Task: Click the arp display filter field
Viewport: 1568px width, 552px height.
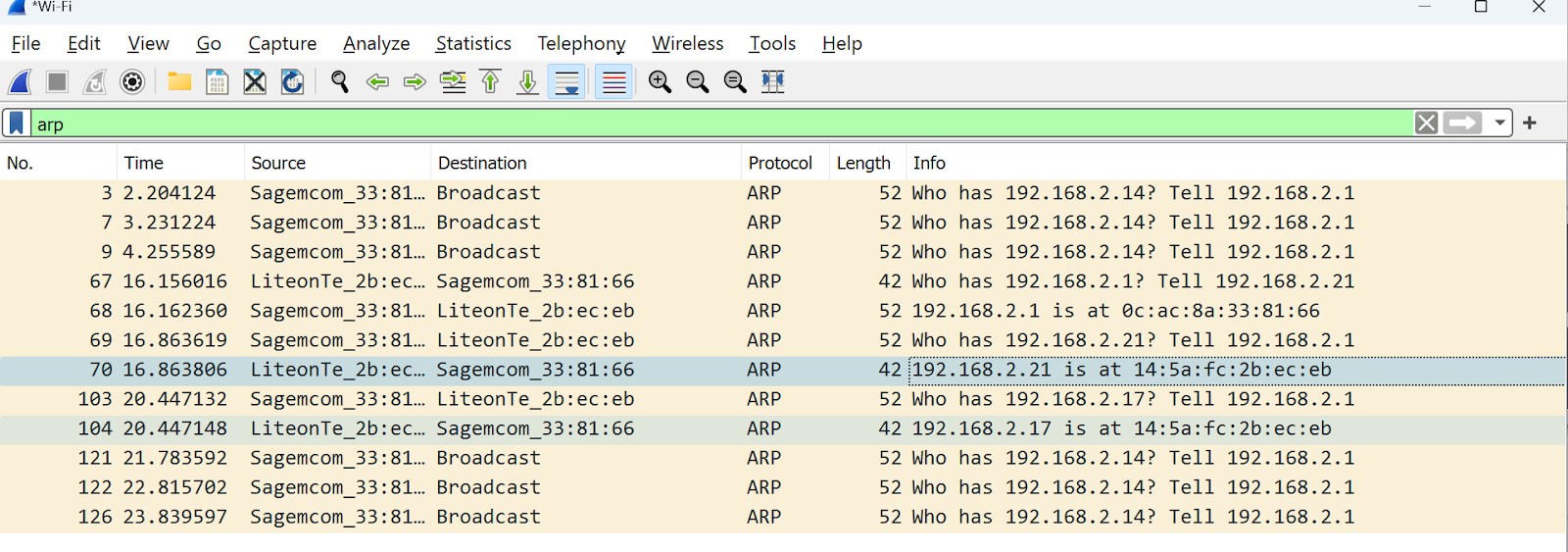Action: tap(722, 124)
